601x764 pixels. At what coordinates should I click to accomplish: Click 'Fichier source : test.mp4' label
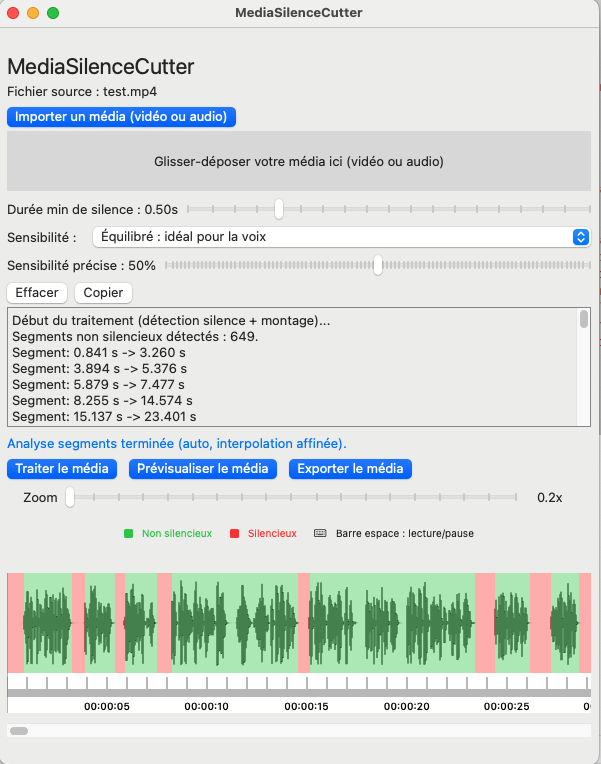tap(82, 92)
